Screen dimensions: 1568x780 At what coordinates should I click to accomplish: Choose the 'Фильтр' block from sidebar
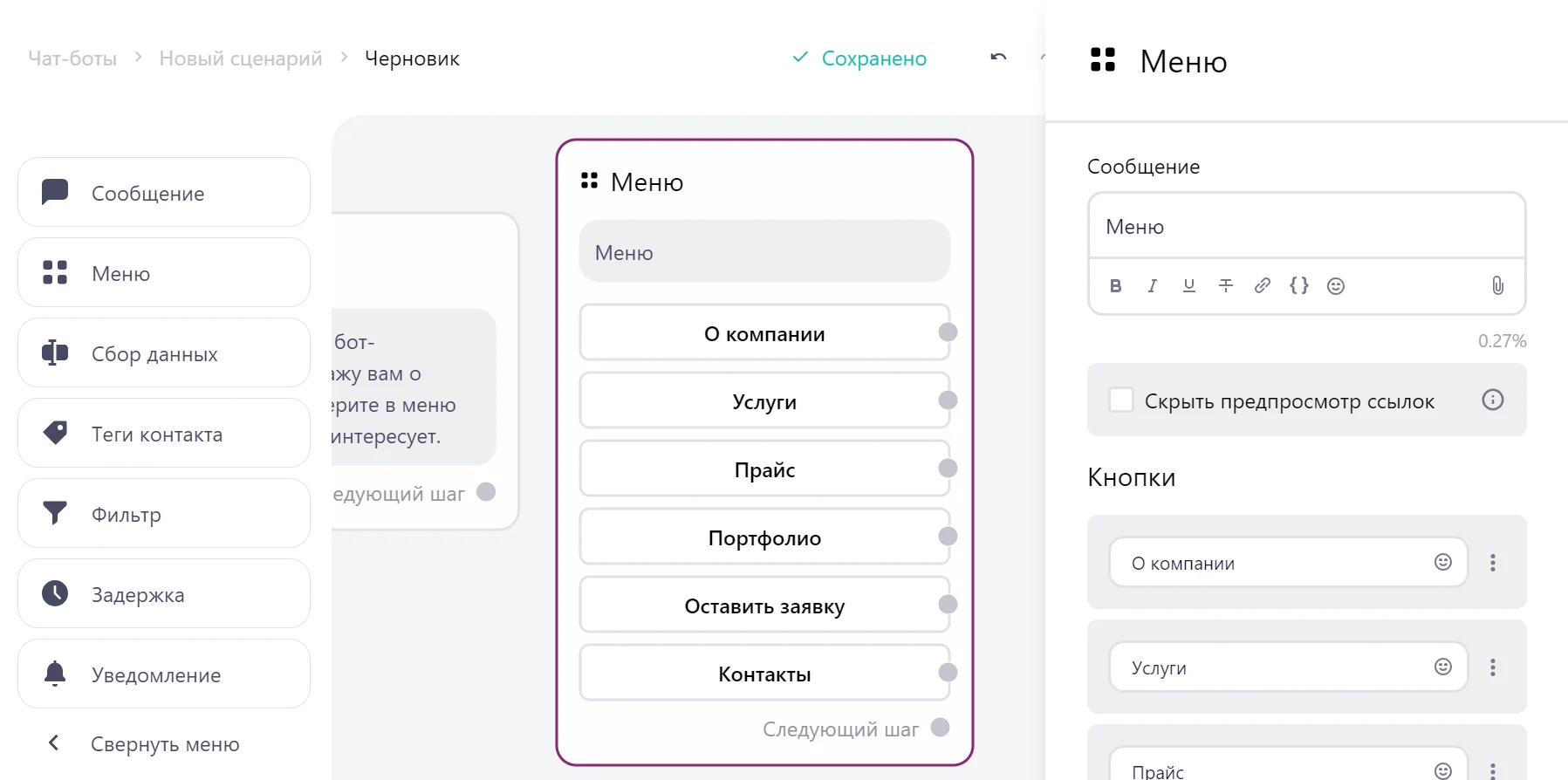164,514
